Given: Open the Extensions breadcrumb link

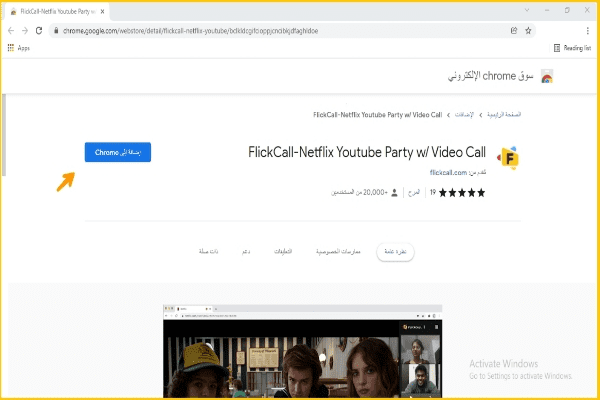Looking at the screenshot, I should coord(464,114).
